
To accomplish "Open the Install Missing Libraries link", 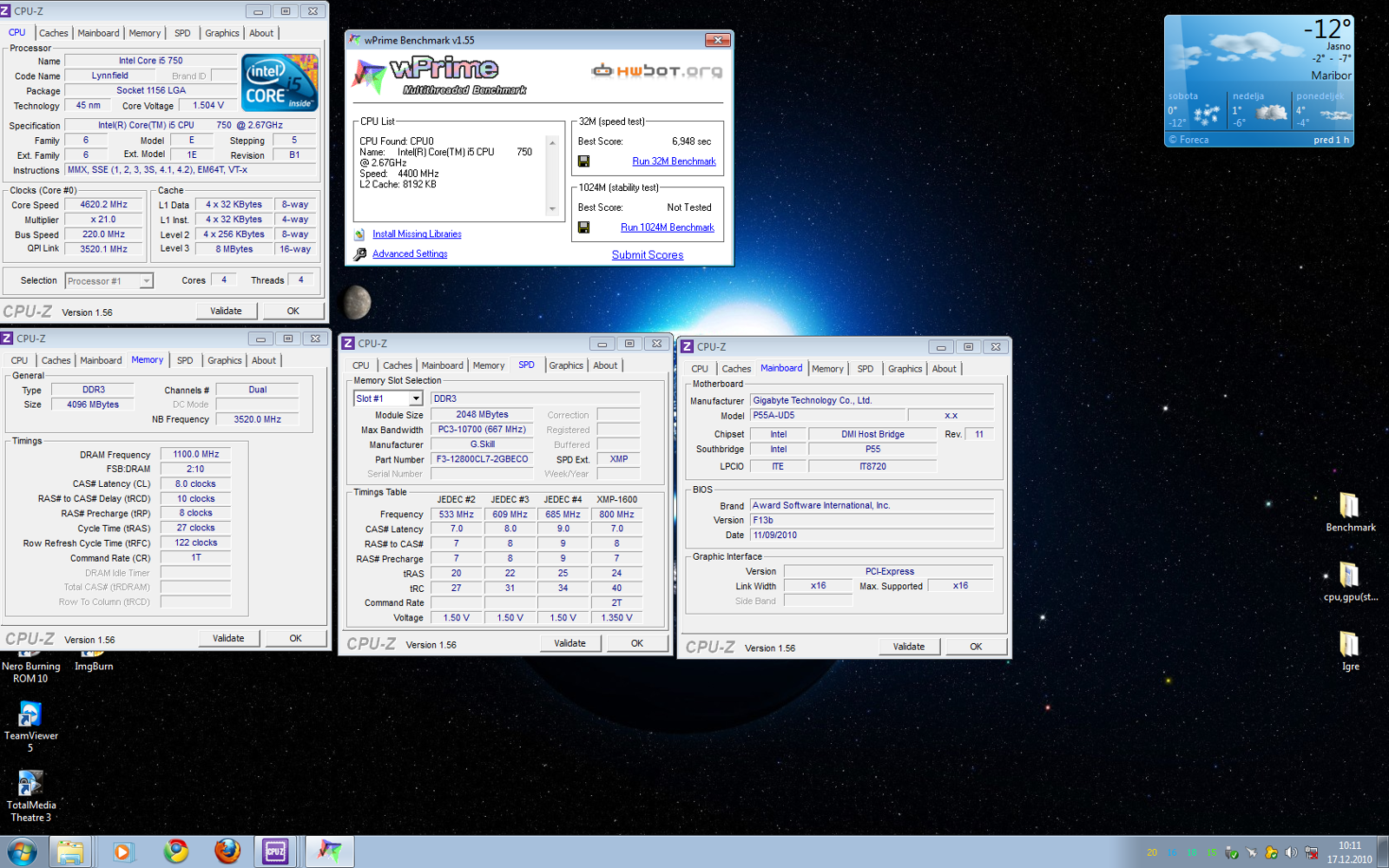I will [417, 234].
